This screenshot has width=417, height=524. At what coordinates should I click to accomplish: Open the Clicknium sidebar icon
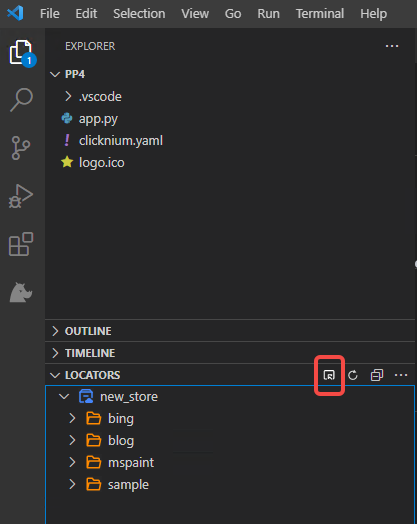click(x=21, y=292)
